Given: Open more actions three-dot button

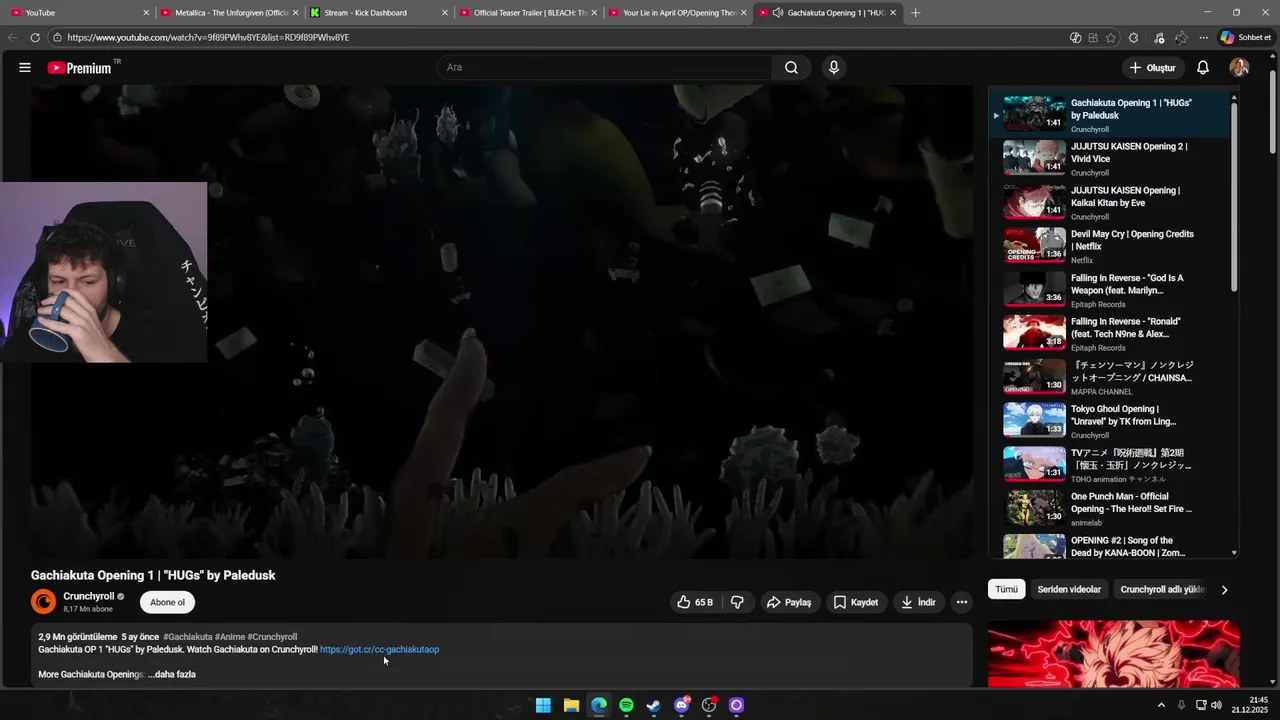Looking at the screenshot, I should (x=961, y=602).
